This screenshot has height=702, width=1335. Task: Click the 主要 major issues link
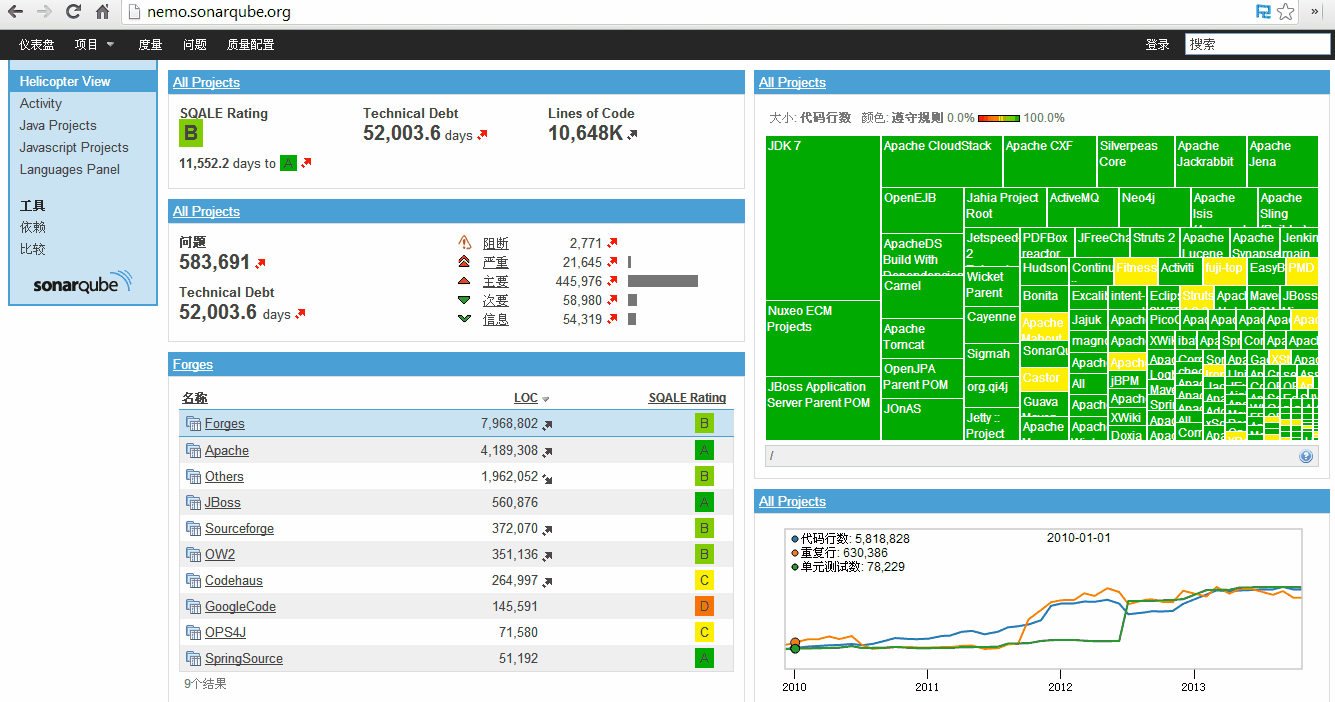coord(496,281)
